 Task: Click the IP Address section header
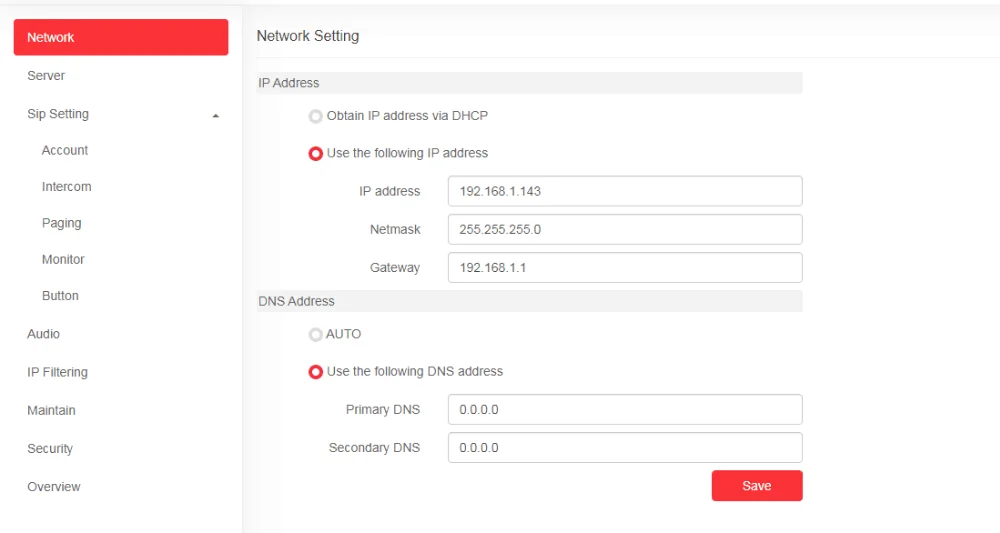coord(529,83)
